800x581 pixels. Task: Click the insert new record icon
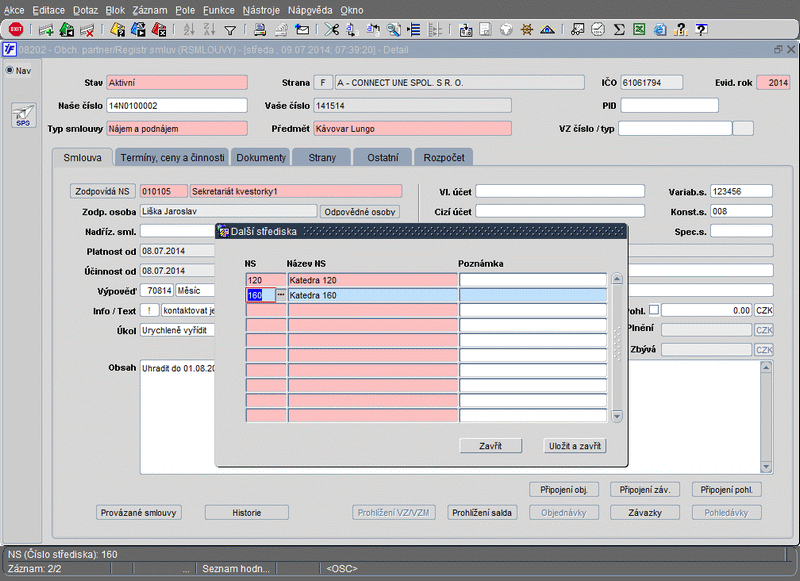click(x=46, y=30)
